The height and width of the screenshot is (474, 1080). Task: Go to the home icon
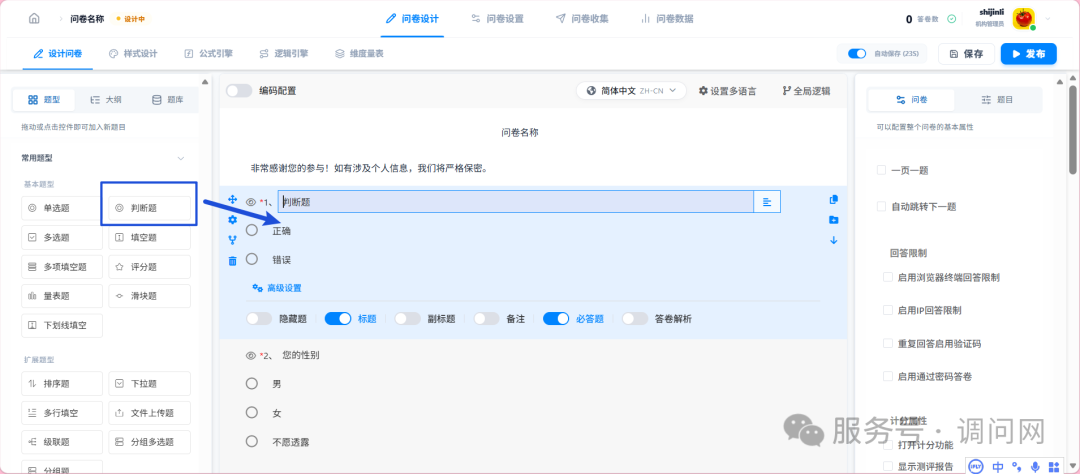(34, 19)
